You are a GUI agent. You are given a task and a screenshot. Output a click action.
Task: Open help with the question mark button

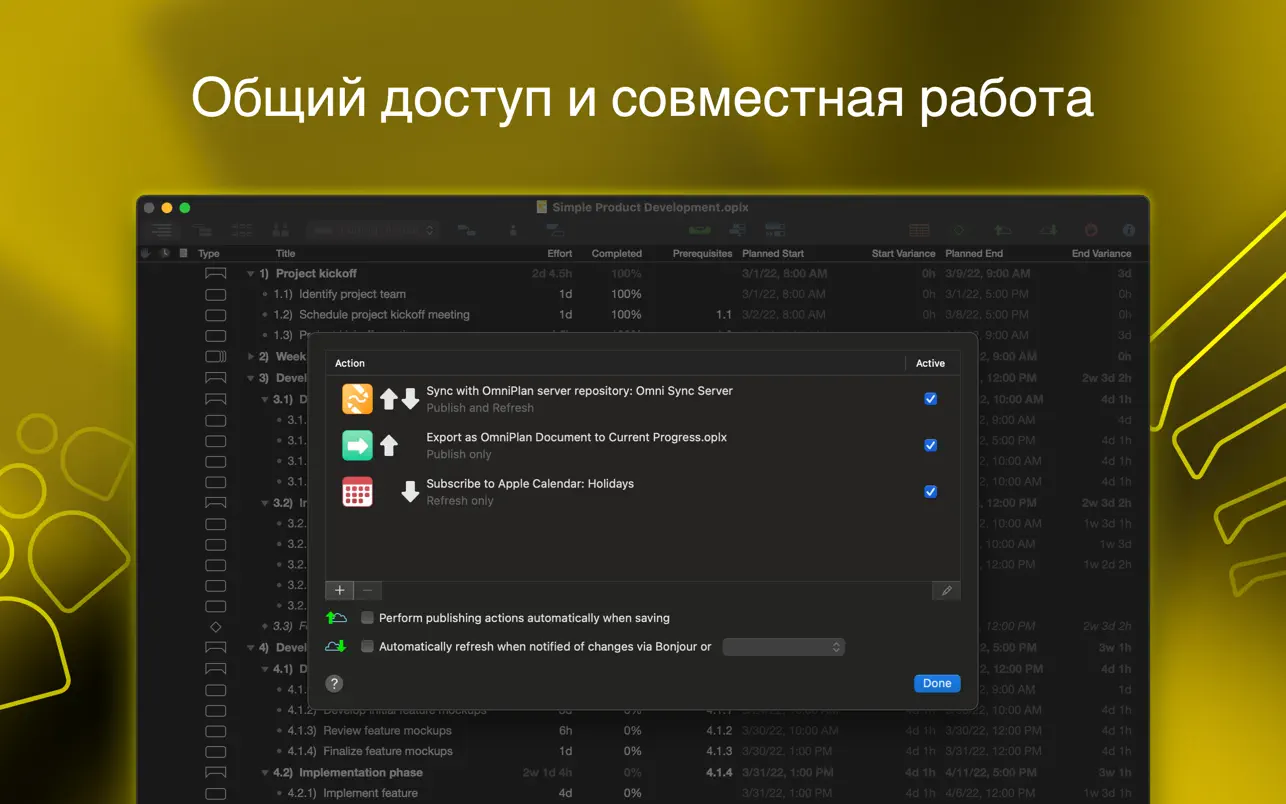tap(335, 683)
